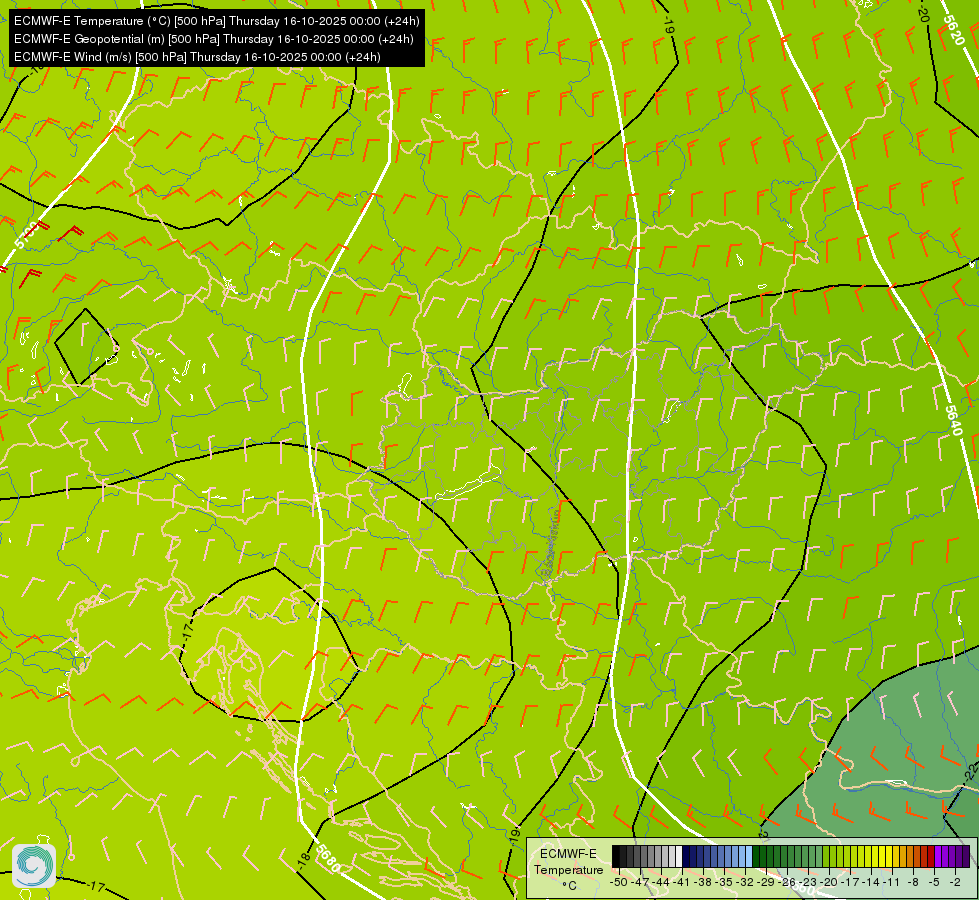Click the -20 isotherm label beside 5620

tap(924, 12)
